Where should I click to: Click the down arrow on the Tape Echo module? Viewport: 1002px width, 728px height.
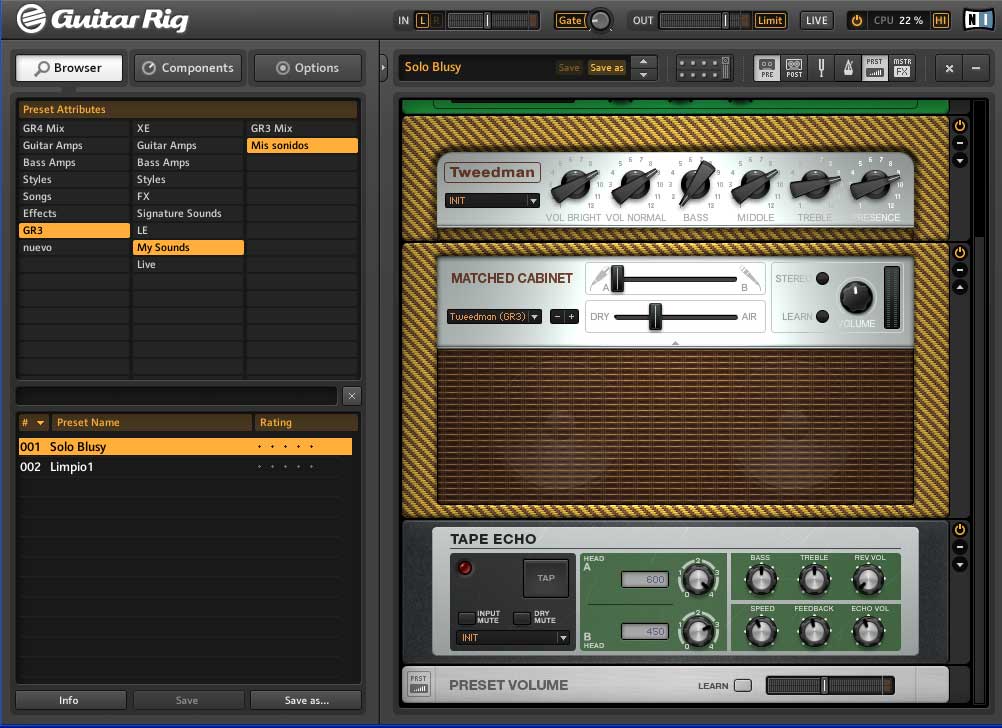point(959,564)
